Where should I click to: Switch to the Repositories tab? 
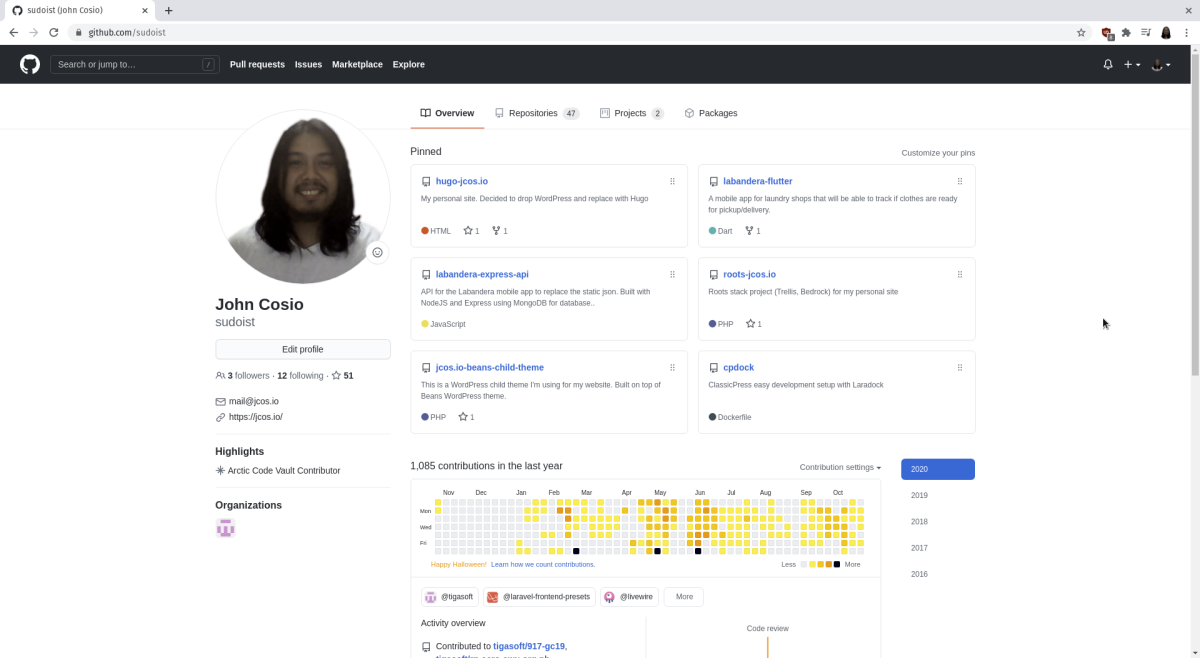click(x=534, y=113)
